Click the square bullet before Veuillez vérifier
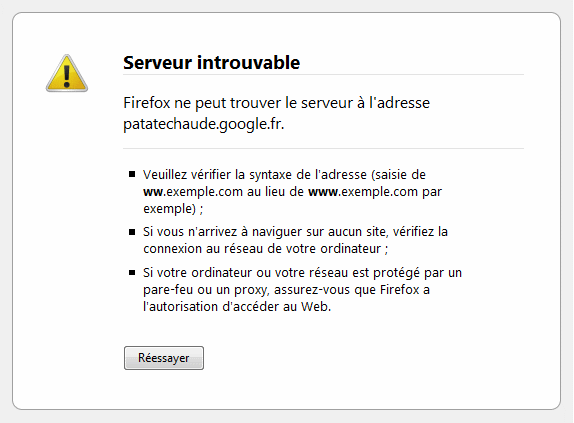 [132, 174]
